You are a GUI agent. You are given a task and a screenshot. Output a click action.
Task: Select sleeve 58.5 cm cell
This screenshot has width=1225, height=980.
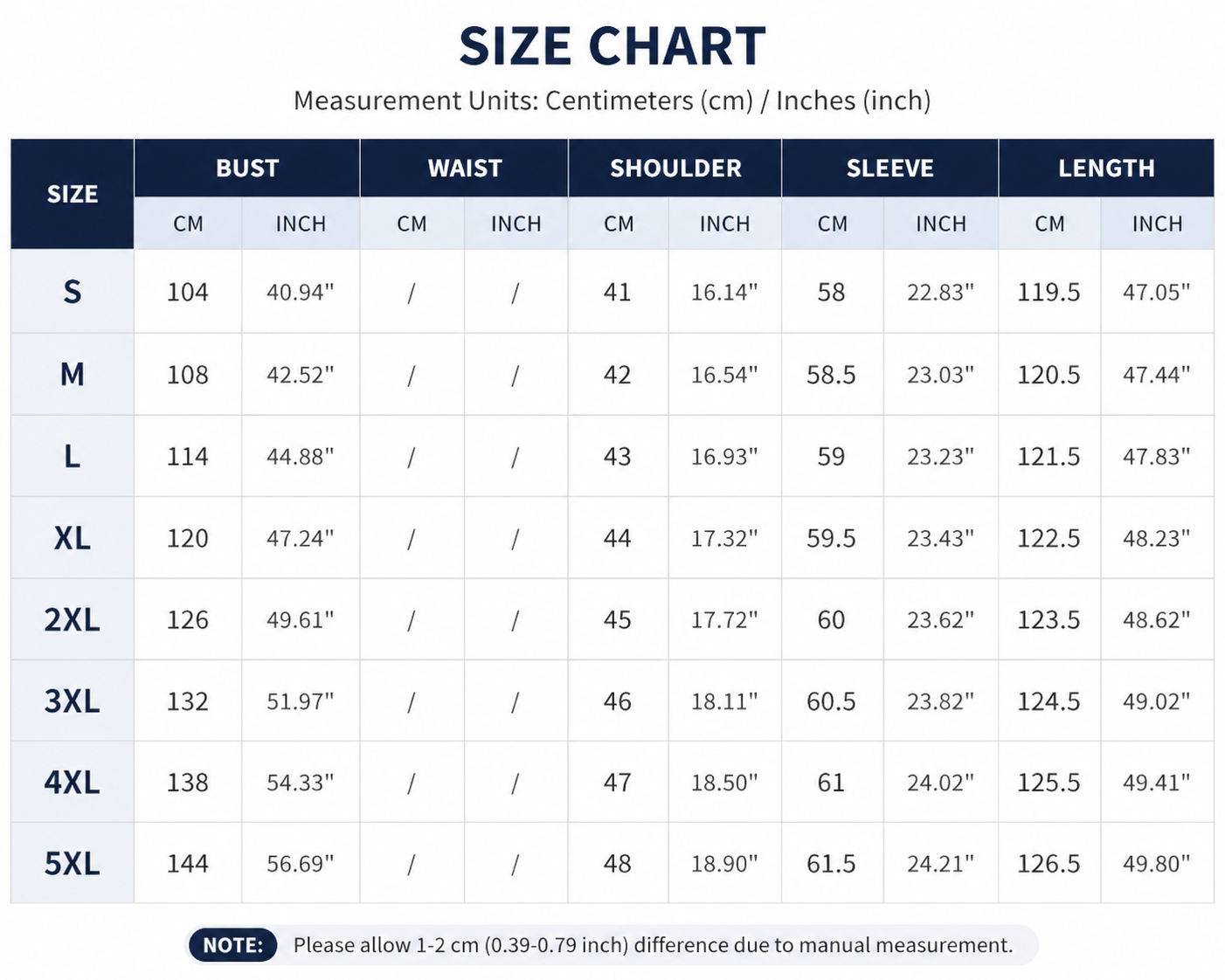click(x=831, y=374)
